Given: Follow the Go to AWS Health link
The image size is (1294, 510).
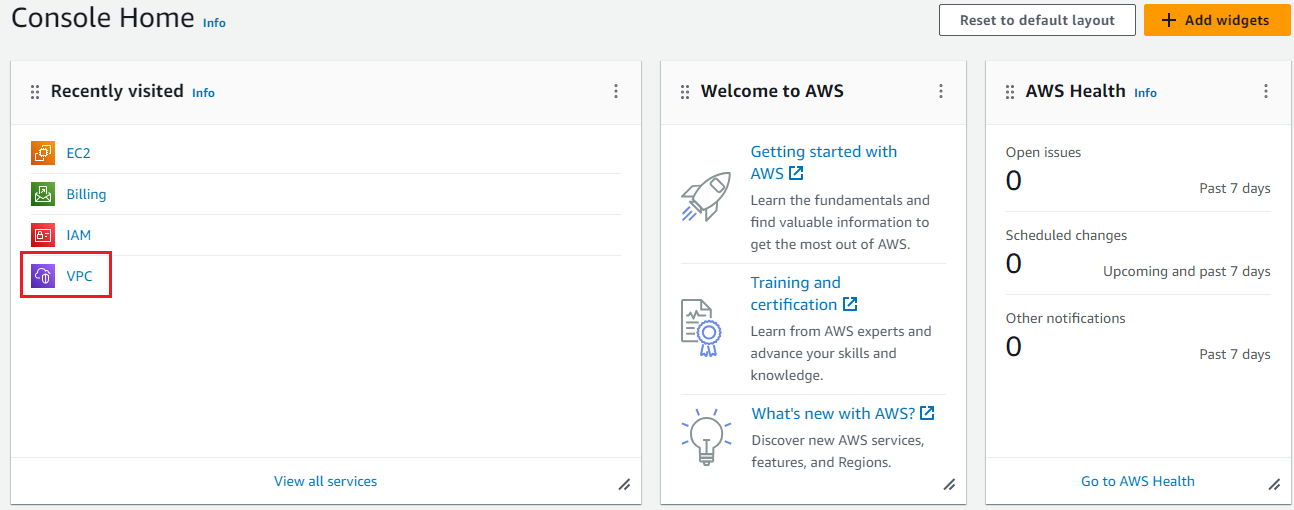Looking at the screenshot, I should coord(1137,481).
